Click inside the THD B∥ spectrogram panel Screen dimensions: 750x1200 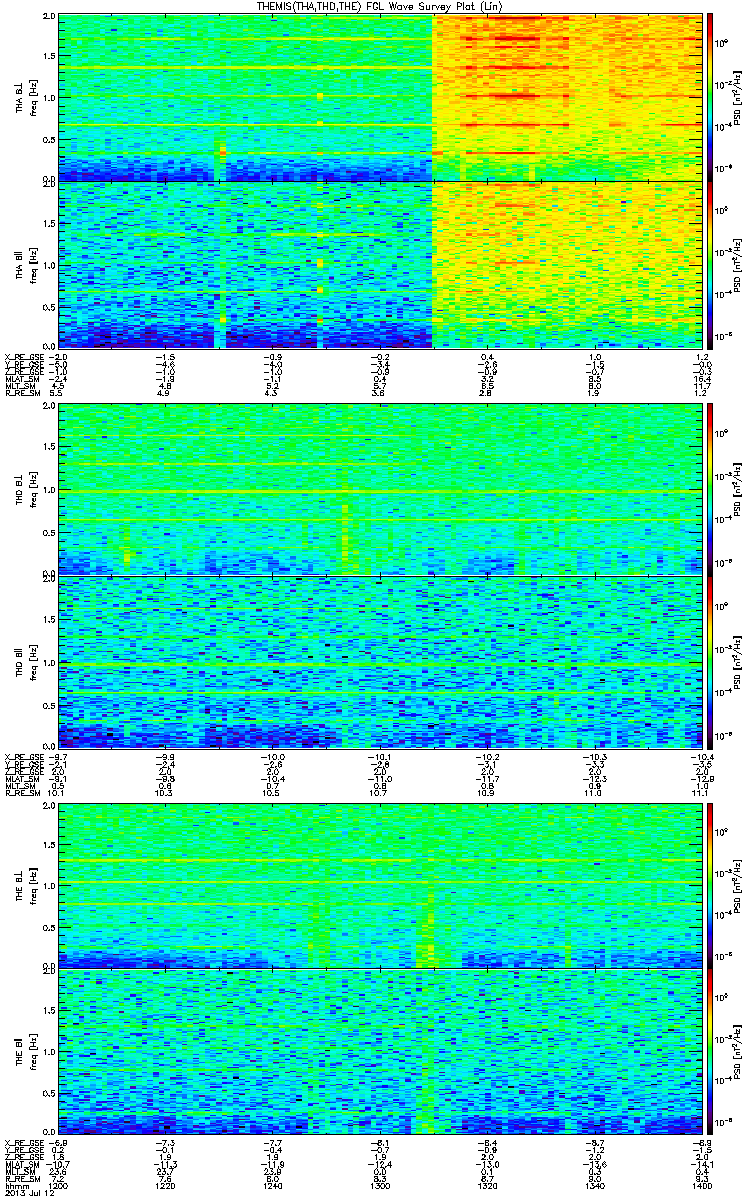tap(378, 662)
